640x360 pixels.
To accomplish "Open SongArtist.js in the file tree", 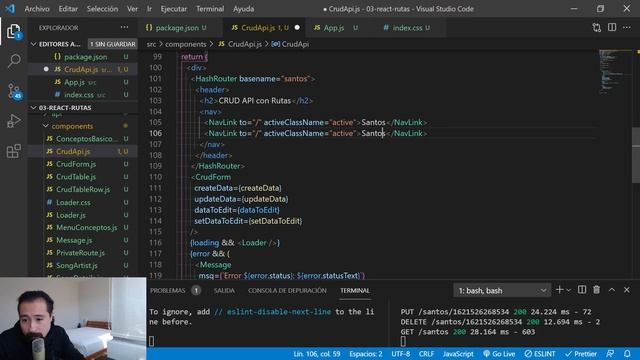I will tap(77, 265).
